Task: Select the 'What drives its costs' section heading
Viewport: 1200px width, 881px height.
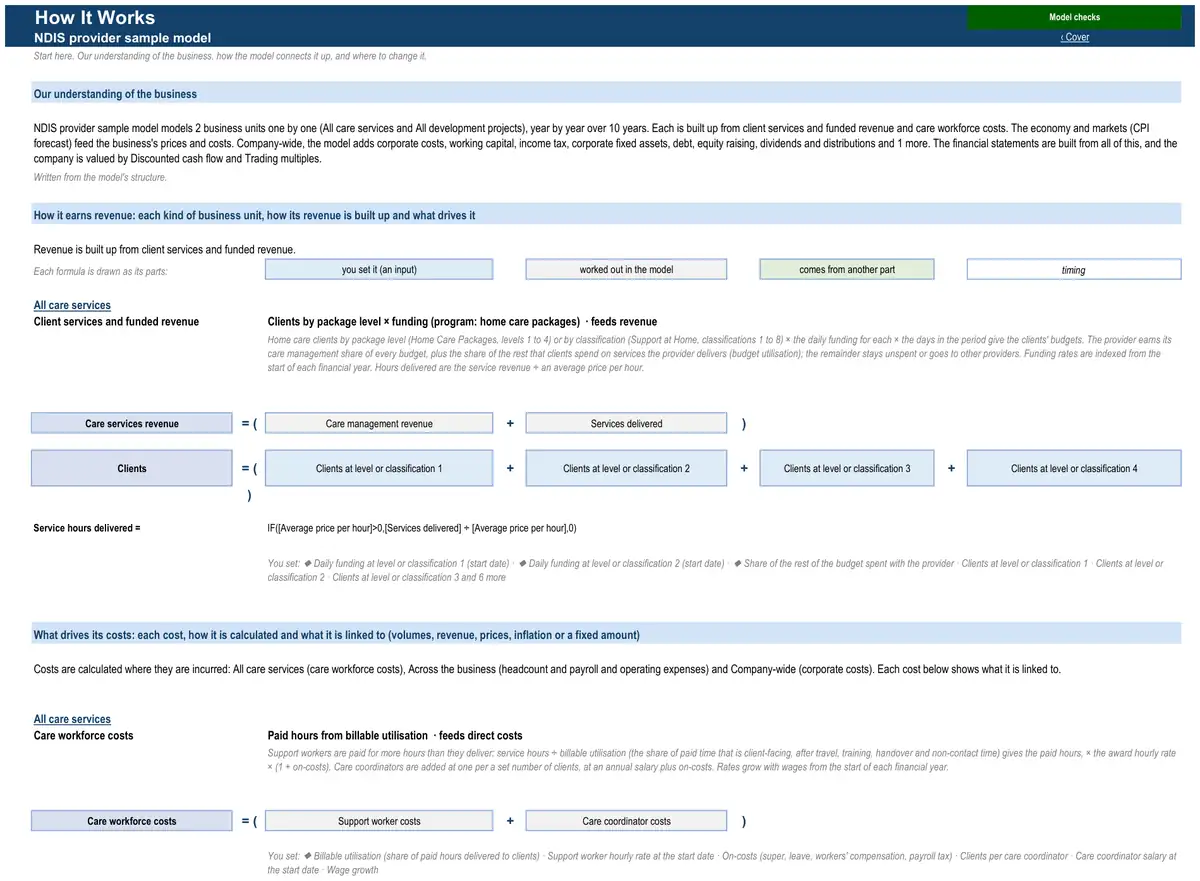Action: [337, 635]
